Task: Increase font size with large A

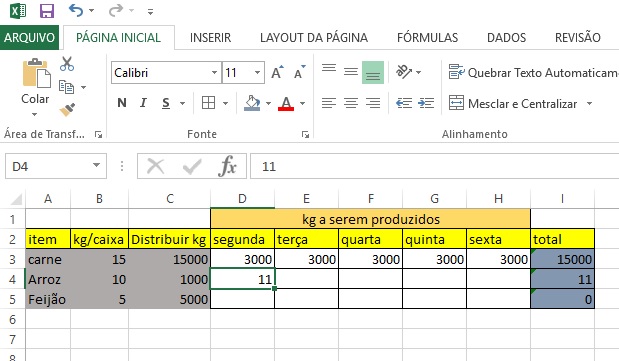Action: (277, 72)
